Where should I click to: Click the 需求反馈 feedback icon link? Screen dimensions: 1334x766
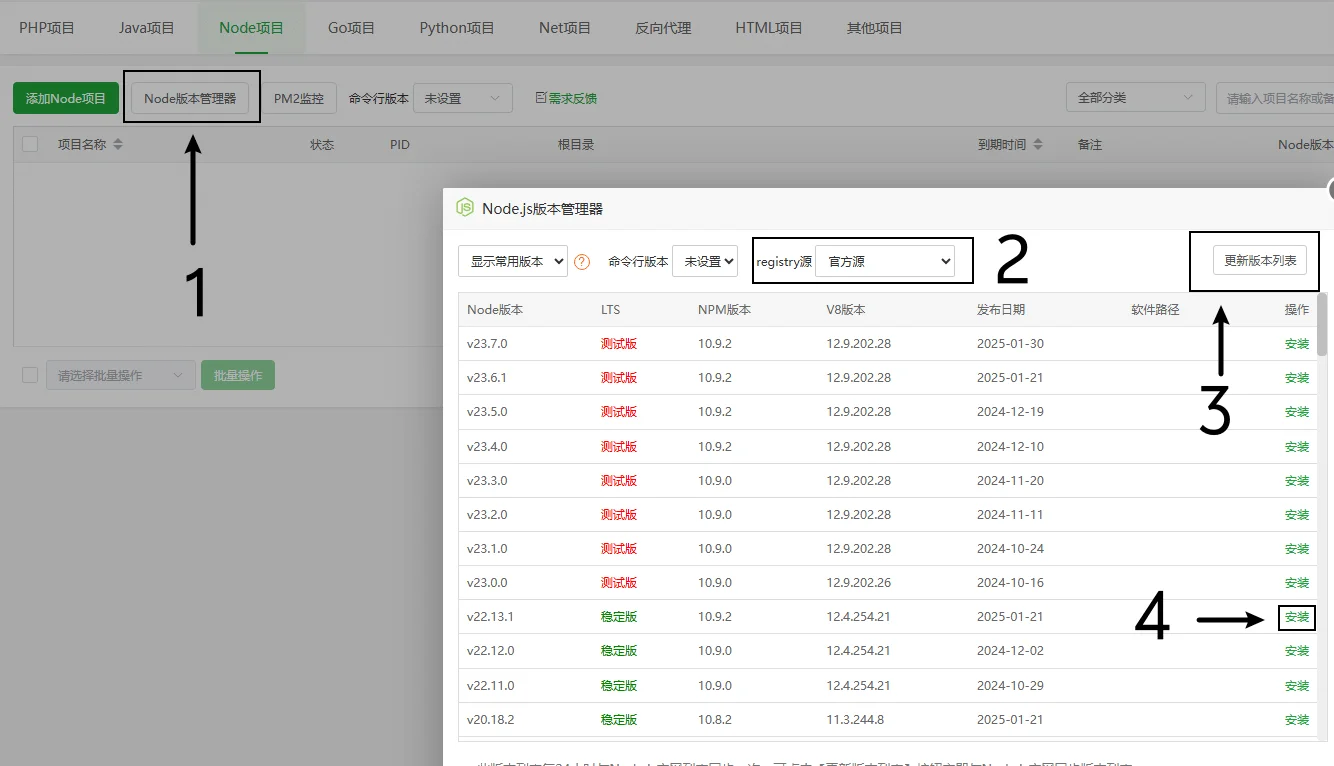pyautogui.click(x=566, y=98)
